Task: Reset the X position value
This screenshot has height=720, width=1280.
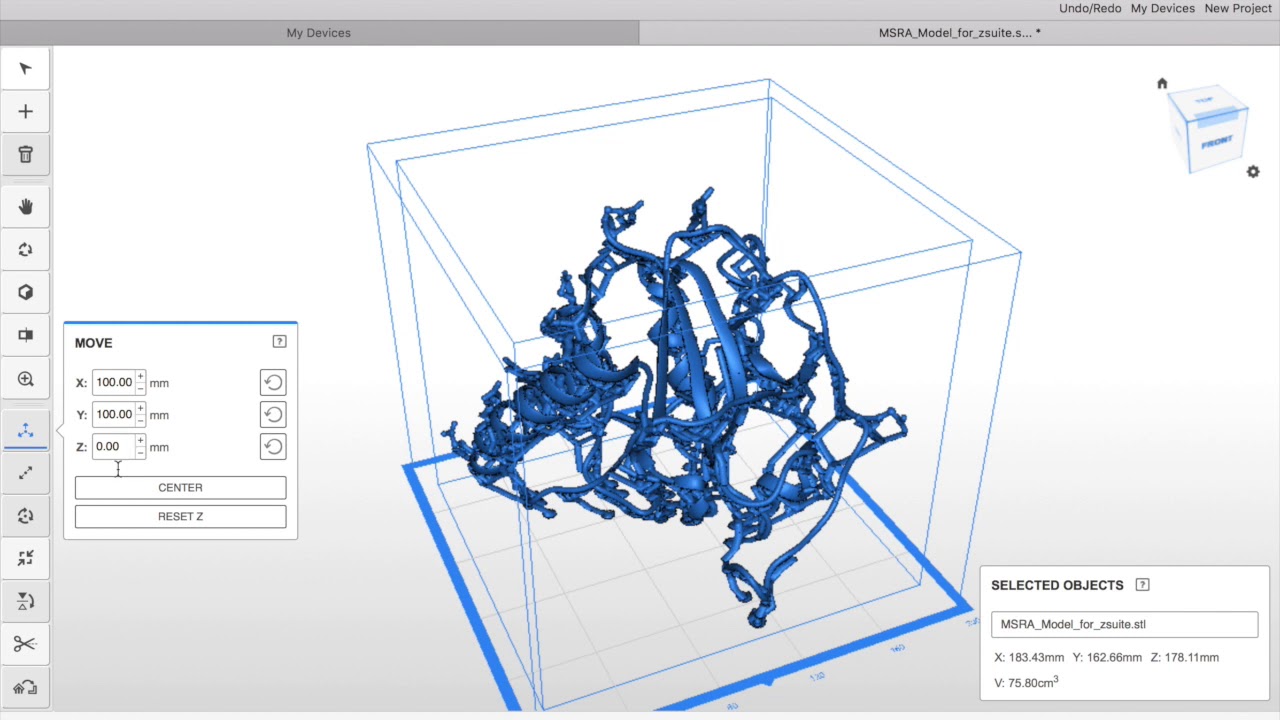Action: (273, 382)
